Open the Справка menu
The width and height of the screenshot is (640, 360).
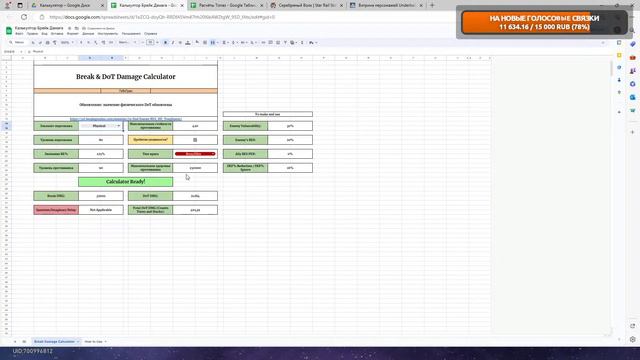151,33
